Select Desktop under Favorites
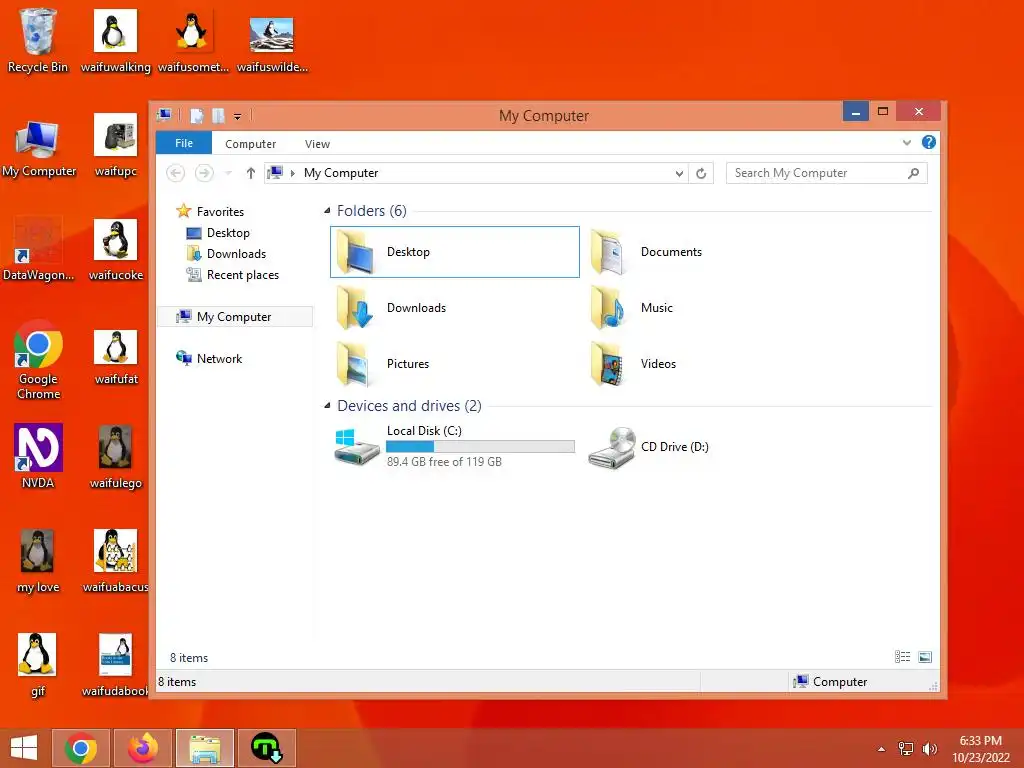The width and height of the screenshot is (1024, 768). coord(217,233)
